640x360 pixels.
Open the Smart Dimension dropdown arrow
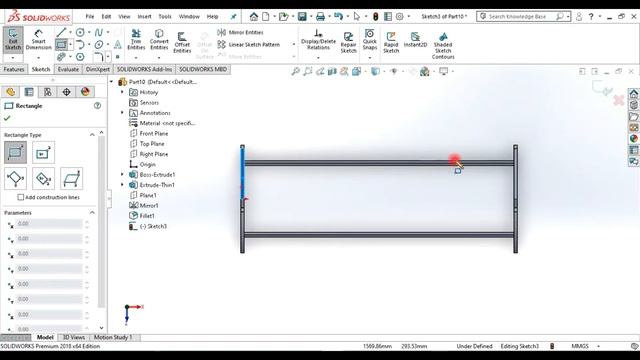tap(38, 58)
